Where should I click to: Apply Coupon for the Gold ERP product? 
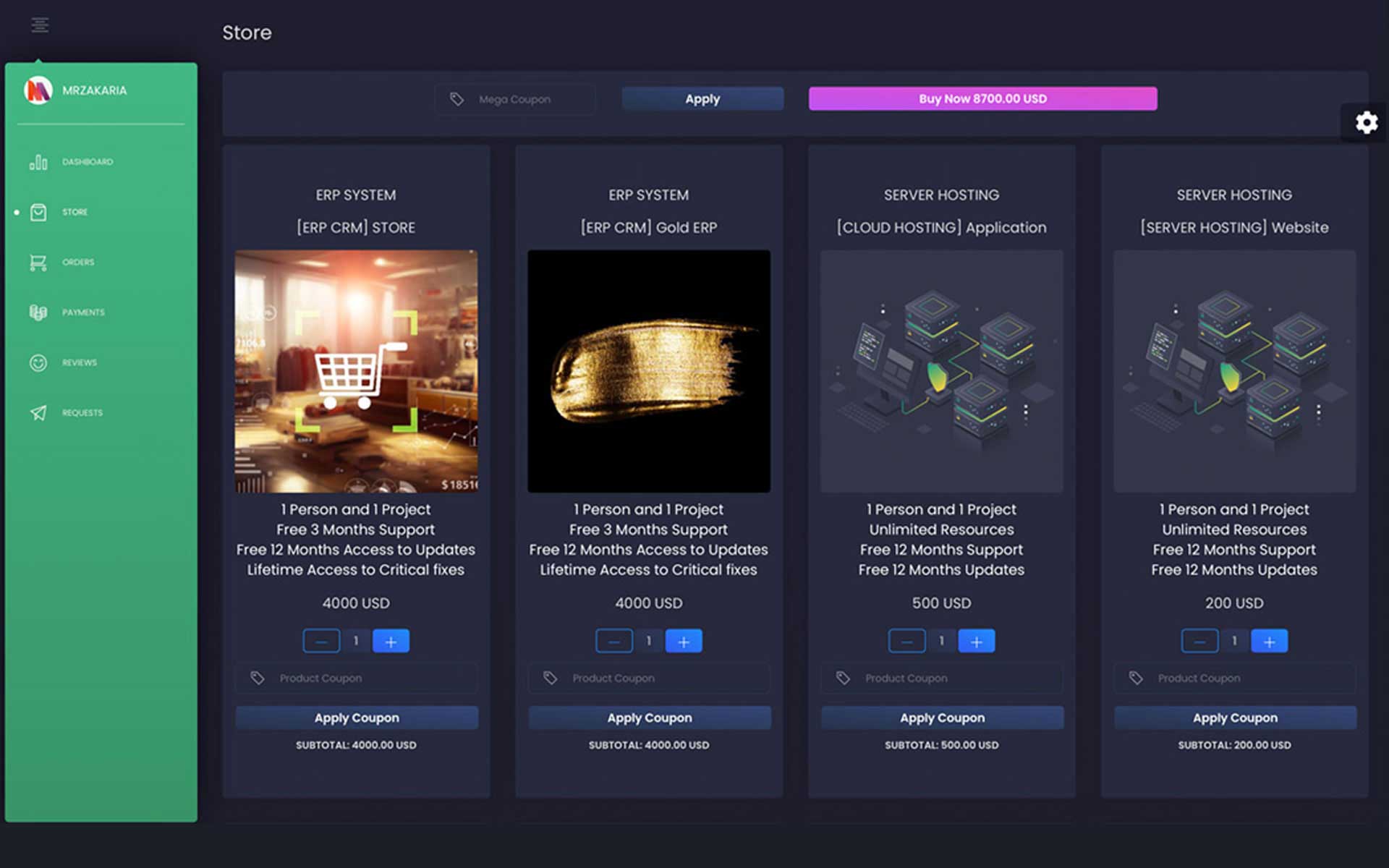pos(649,718)
